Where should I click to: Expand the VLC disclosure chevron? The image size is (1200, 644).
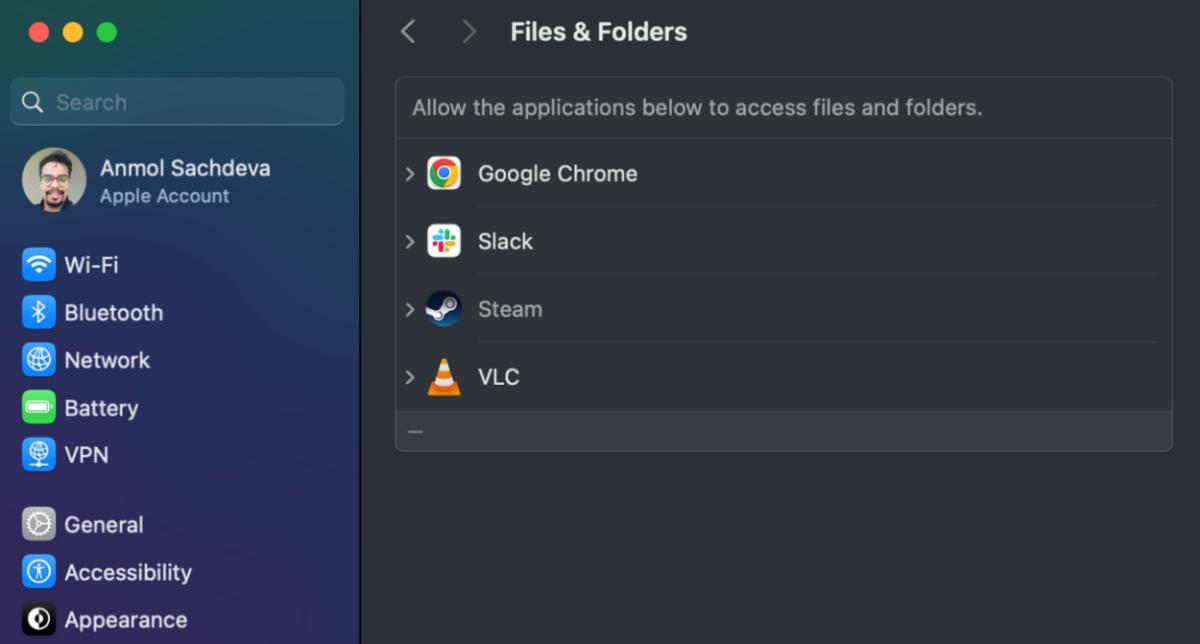tap(410, 377)
